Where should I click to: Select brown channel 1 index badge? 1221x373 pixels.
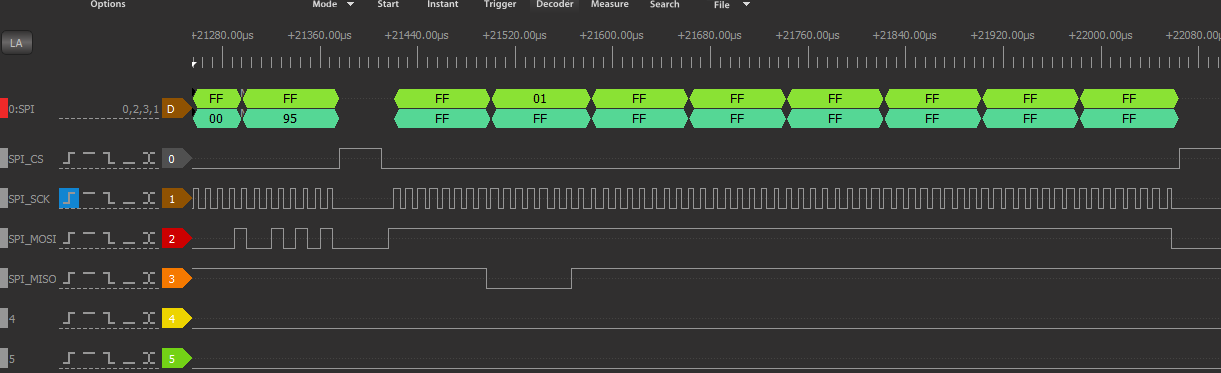(175, 199)
